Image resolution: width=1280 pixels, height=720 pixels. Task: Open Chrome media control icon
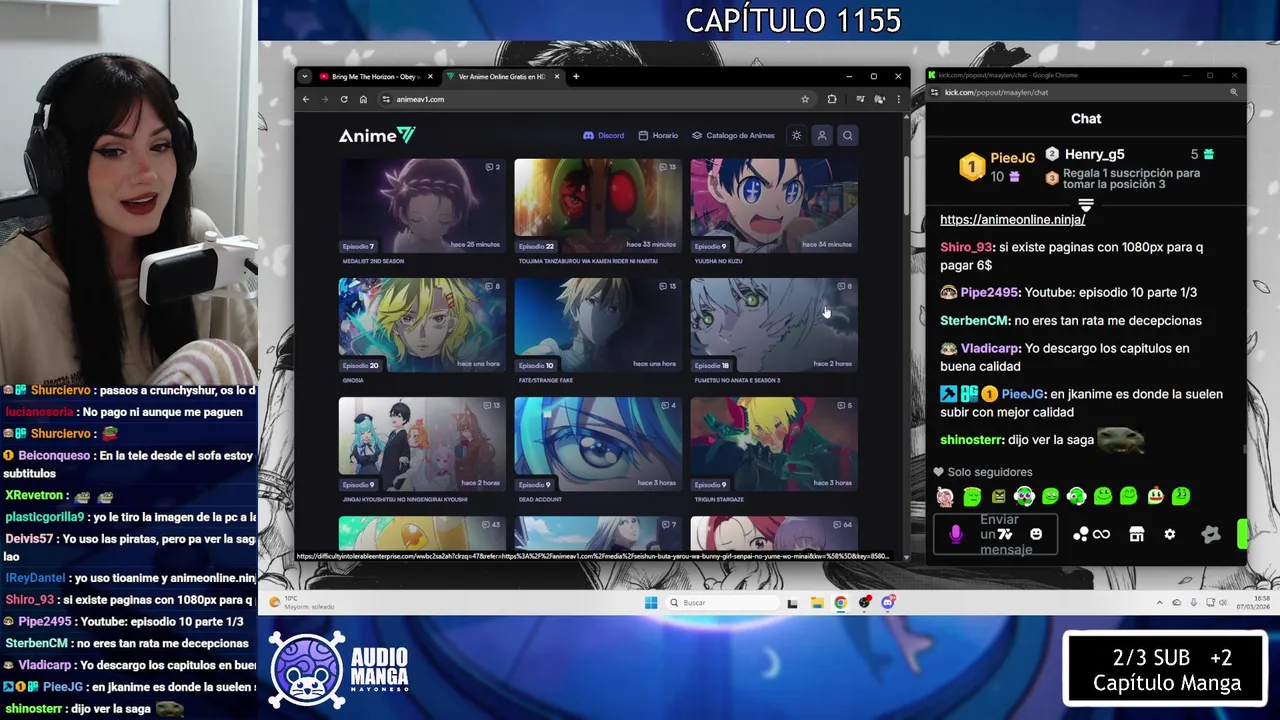(x=860, y=99)
